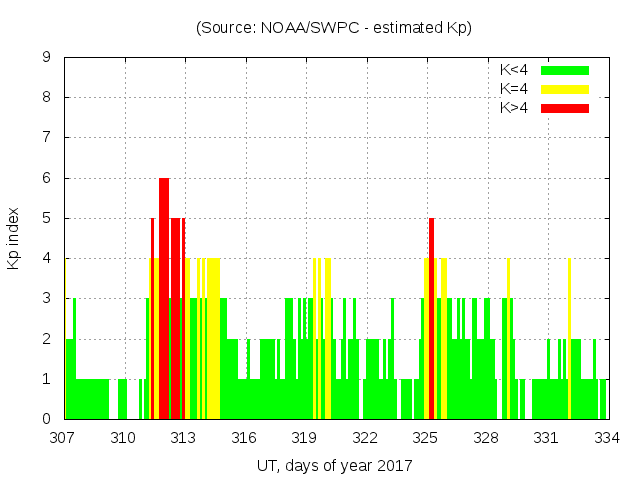Click the 'UT, days of year 2017' label
The image size is (640, 480).
[334, 465]
